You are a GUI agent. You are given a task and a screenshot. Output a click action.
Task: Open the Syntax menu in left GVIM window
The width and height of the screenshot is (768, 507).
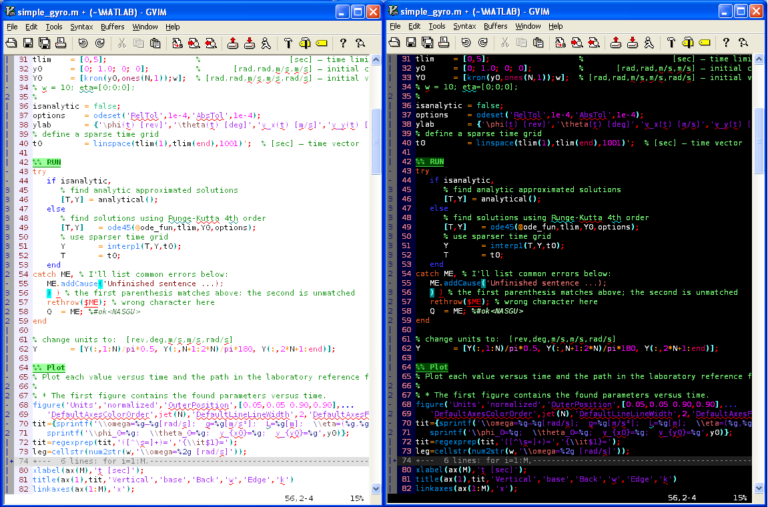point(82,26)
